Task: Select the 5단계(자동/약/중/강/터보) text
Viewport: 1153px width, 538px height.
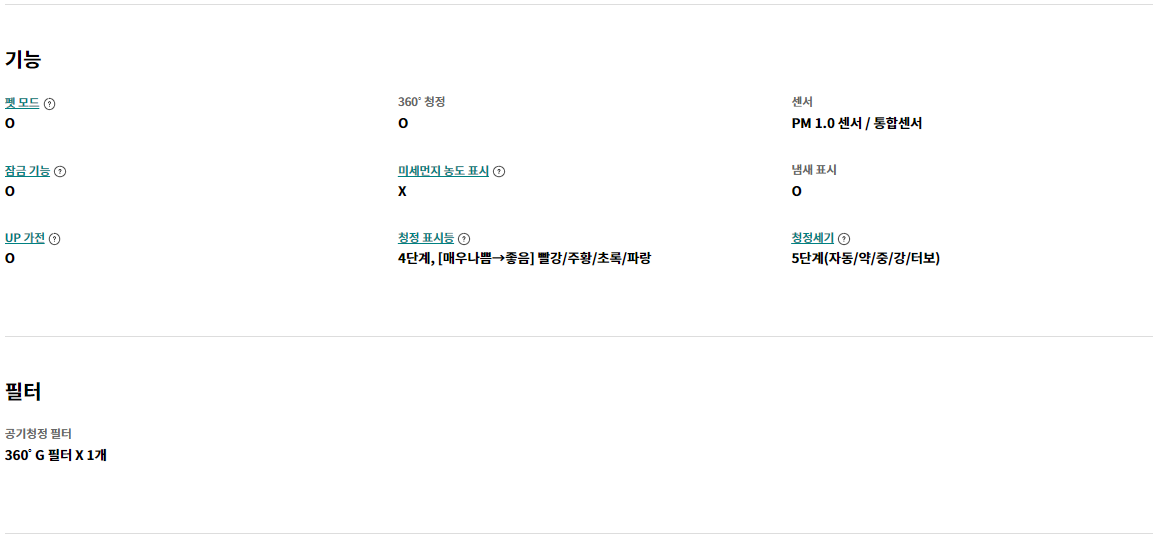Action: click(x=865, y=259)
